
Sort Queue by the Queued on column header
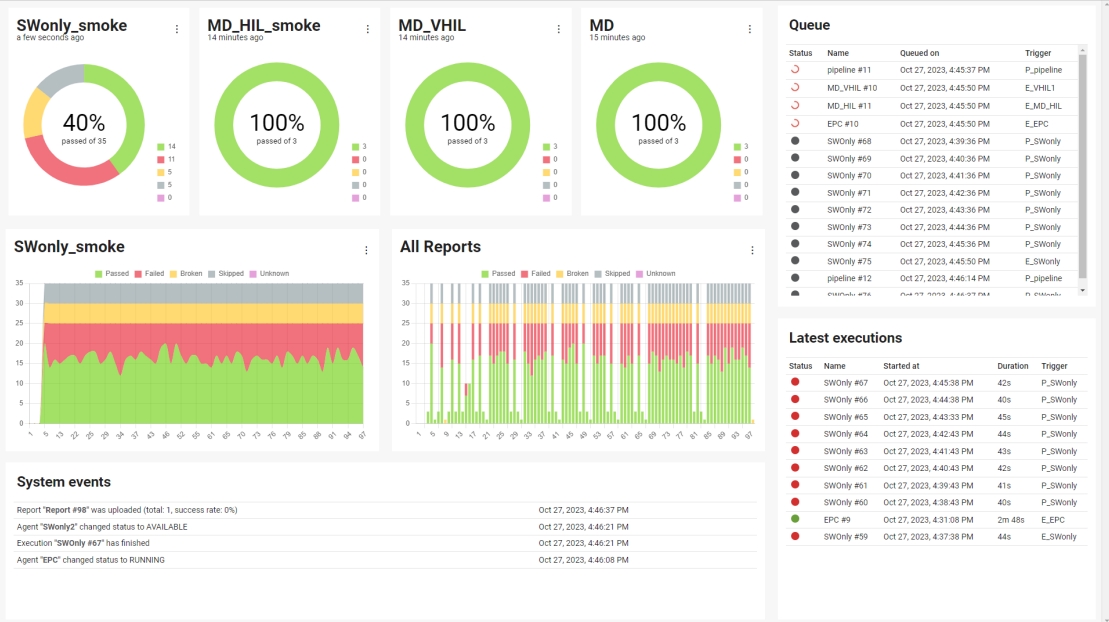click(x=919, y=53)
